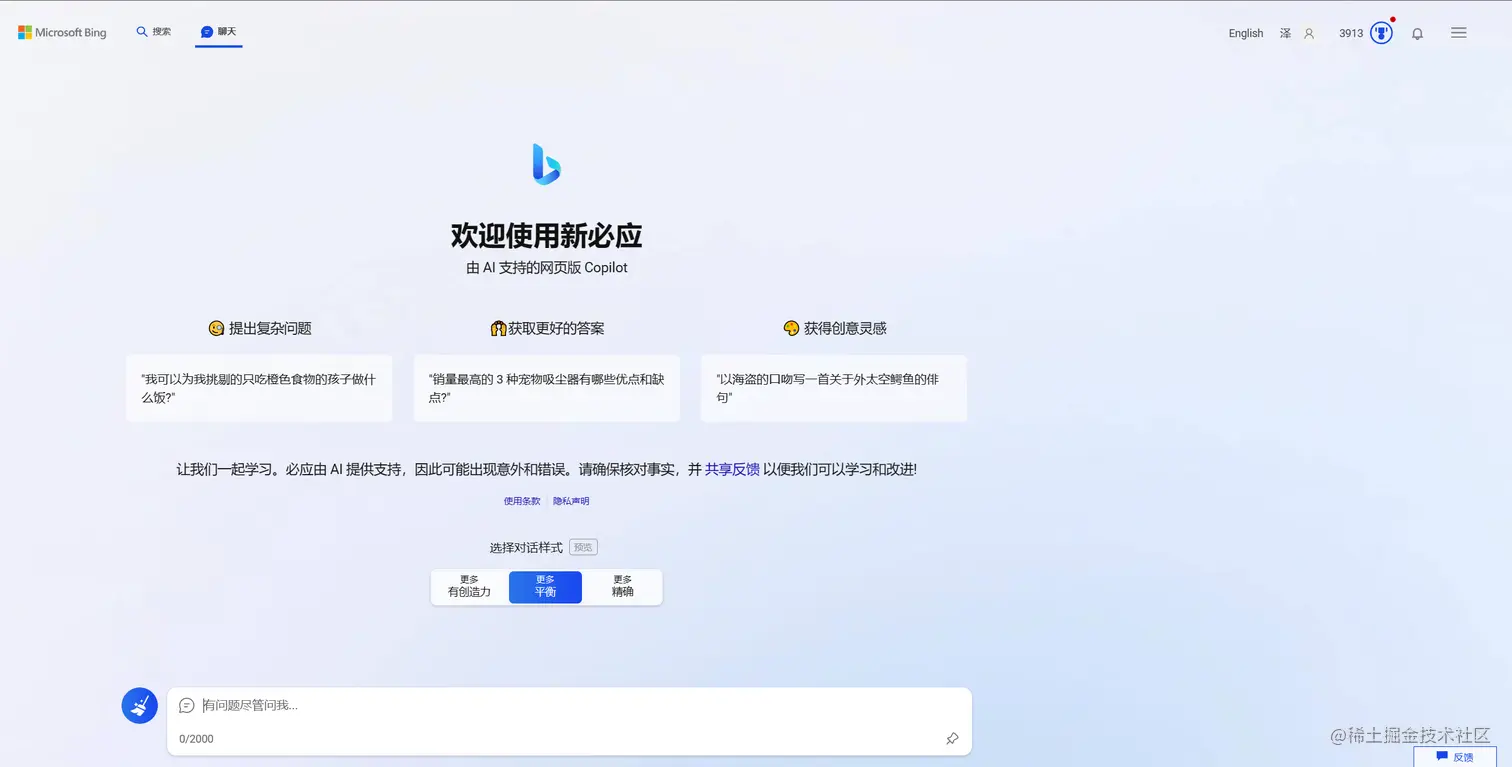Open the hamburger menu
The width and height of the screenshot is (1512, 767).
1458,33
